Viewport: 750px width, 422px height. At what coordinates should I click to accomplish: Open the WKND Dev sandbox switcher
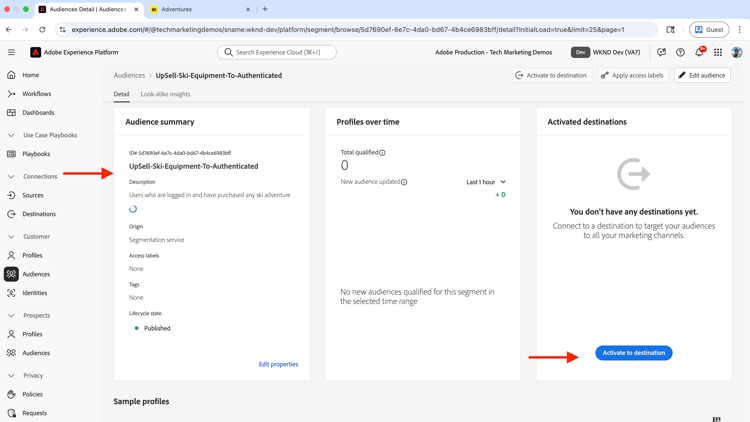pos(606,52)
